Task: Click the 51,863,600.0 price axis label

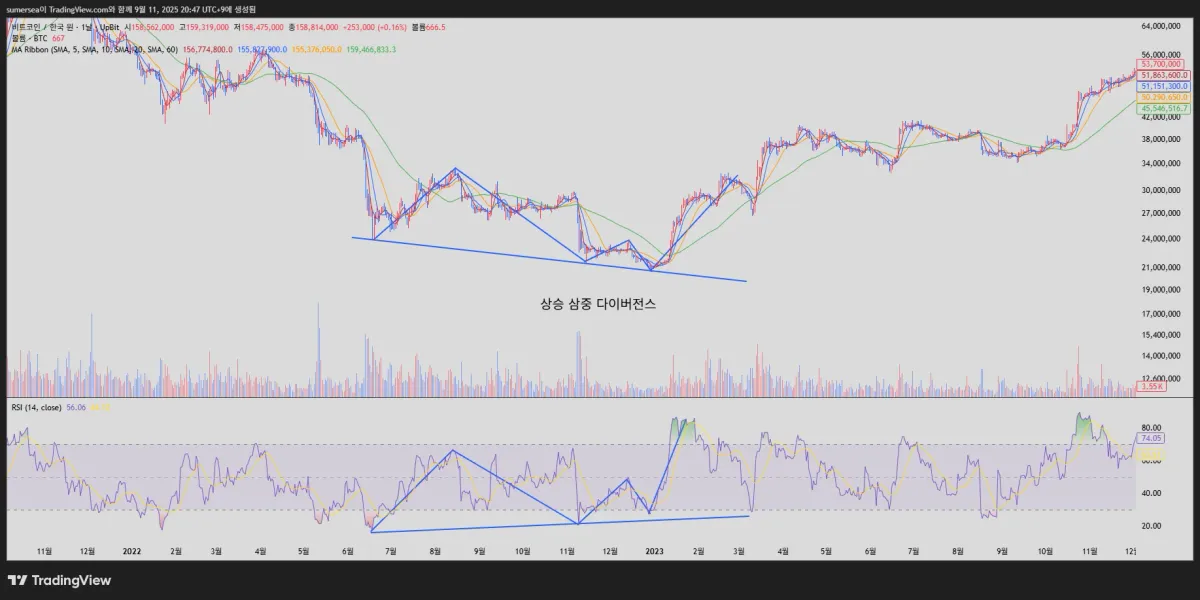Action: tap(1163, 75)
